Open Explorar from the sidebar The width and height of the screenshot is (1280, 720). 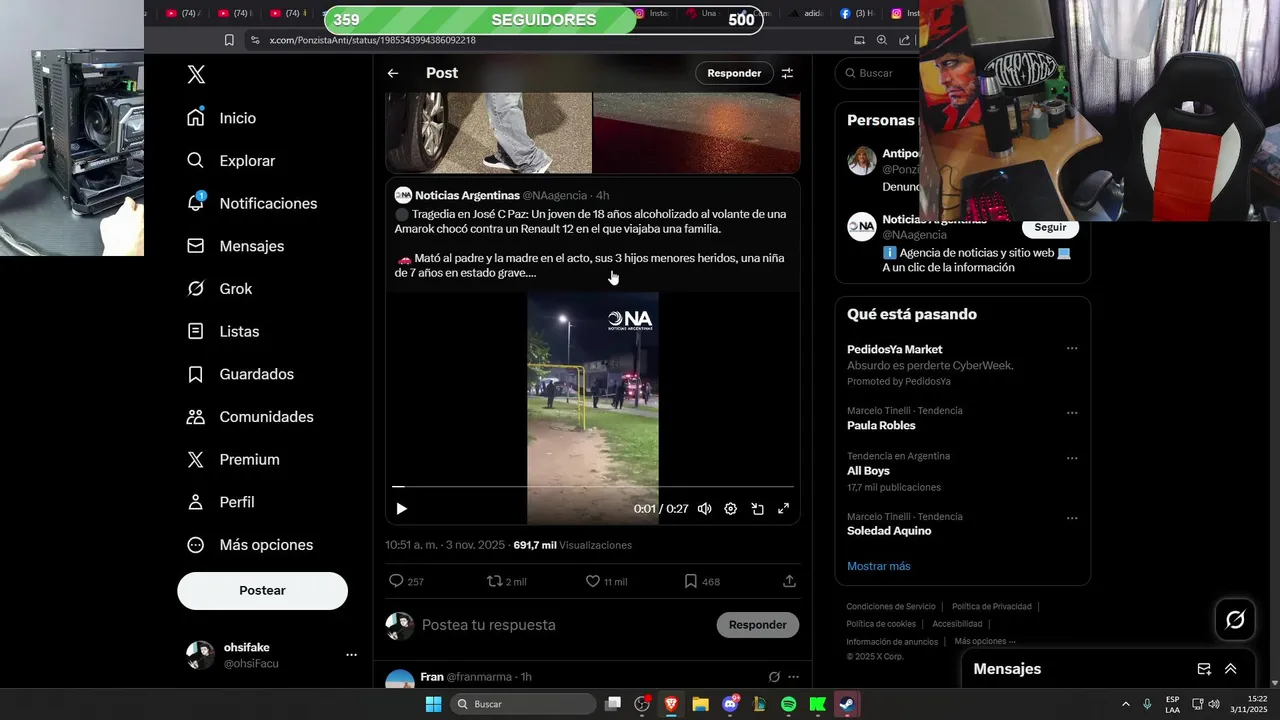(230, 161)
